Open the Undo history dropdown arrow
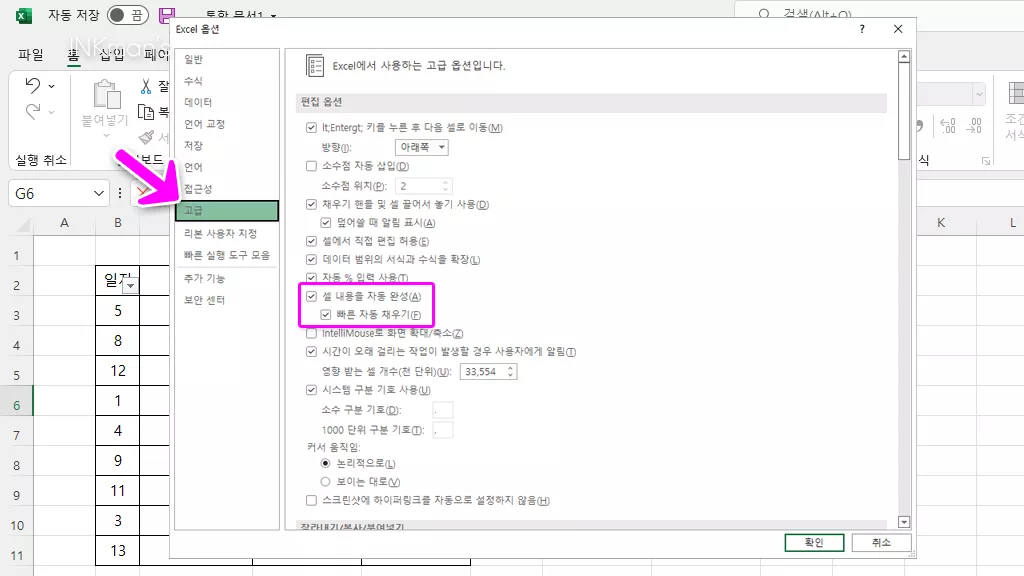 click(52, 86)
